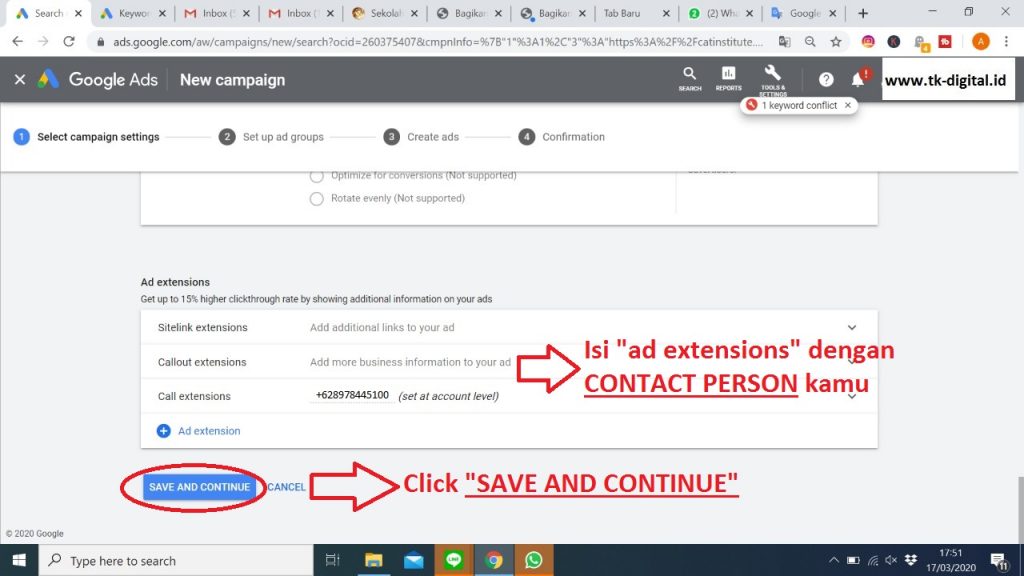
Task: Click the CANCEL link
Action: [x=286, y=487]
